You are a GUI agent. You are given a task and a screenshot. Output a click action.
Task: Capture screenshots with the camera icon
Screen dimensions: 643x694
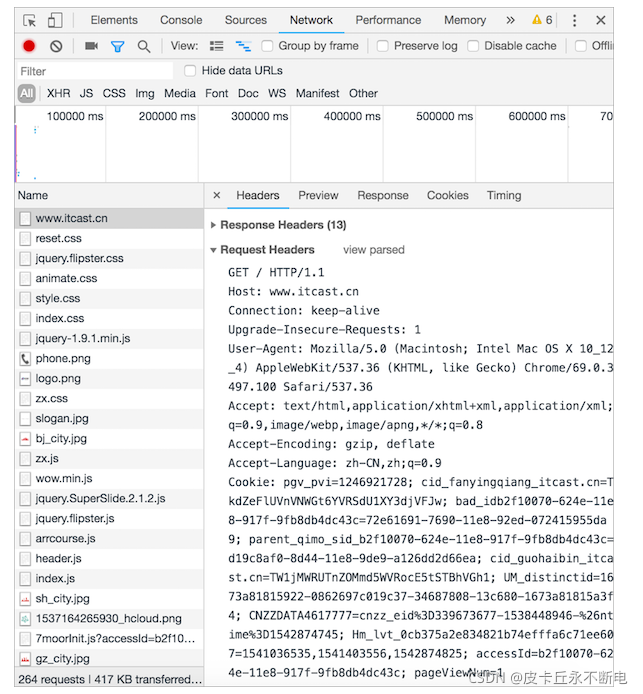click(91, 46)
